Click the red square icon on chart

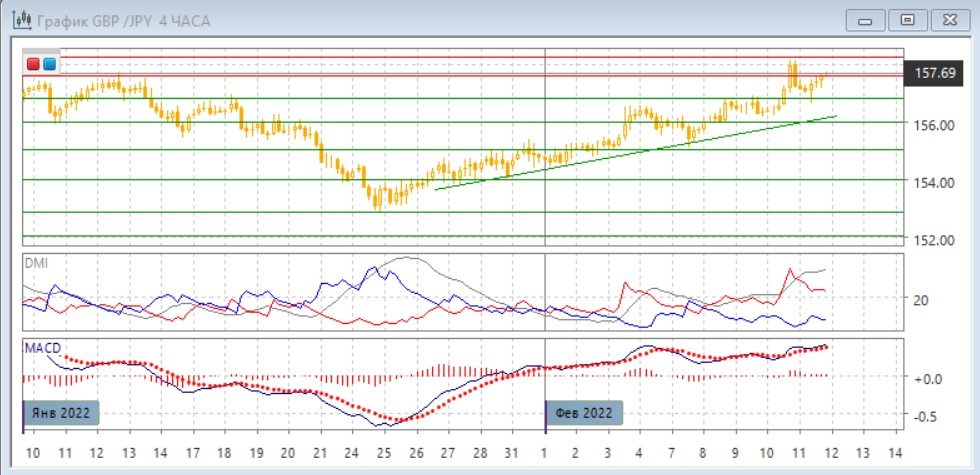coord(33,65)
